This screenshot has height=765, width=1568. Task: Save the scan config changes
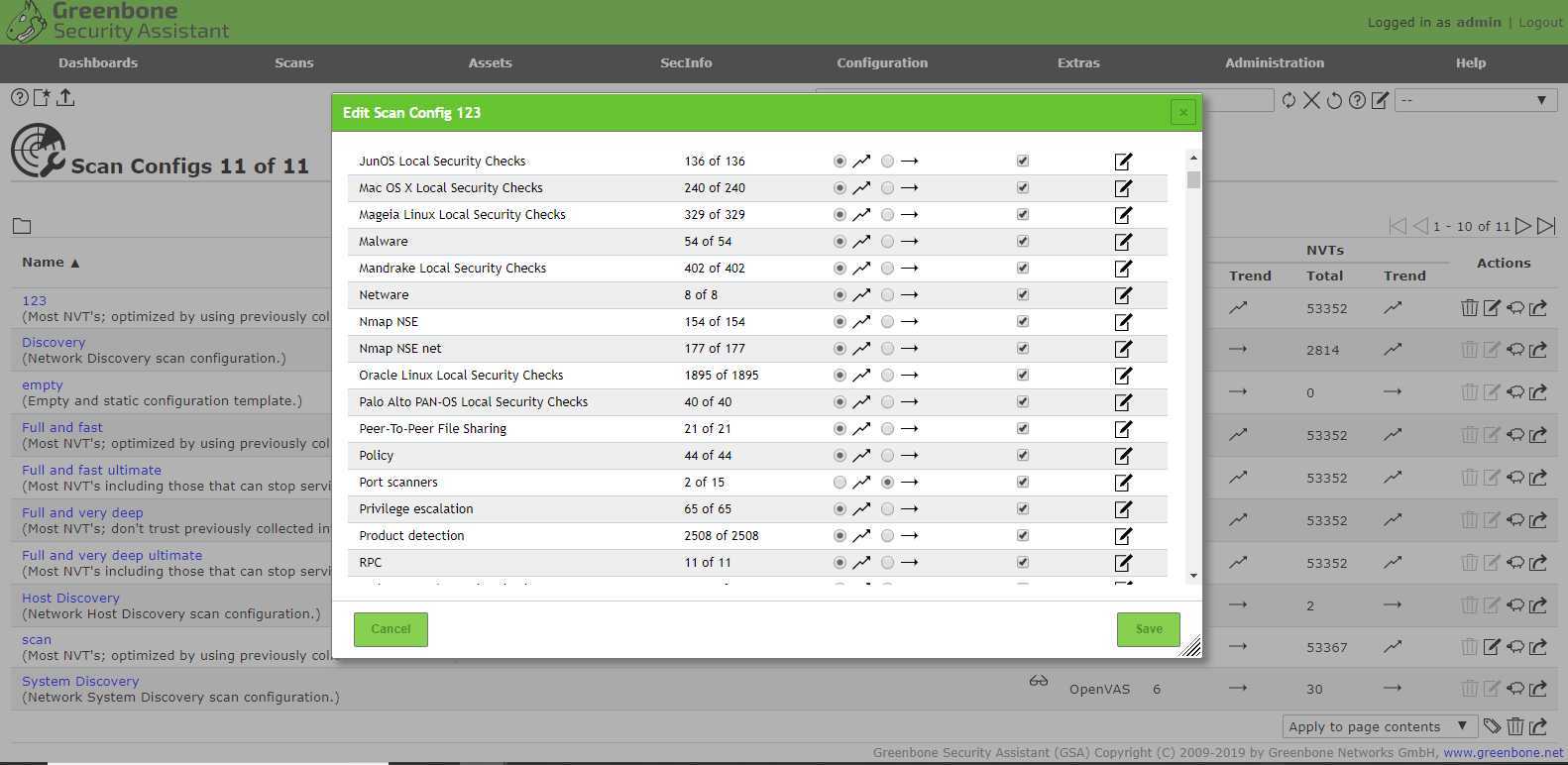pyautogui.click(x=1149, y=629)
